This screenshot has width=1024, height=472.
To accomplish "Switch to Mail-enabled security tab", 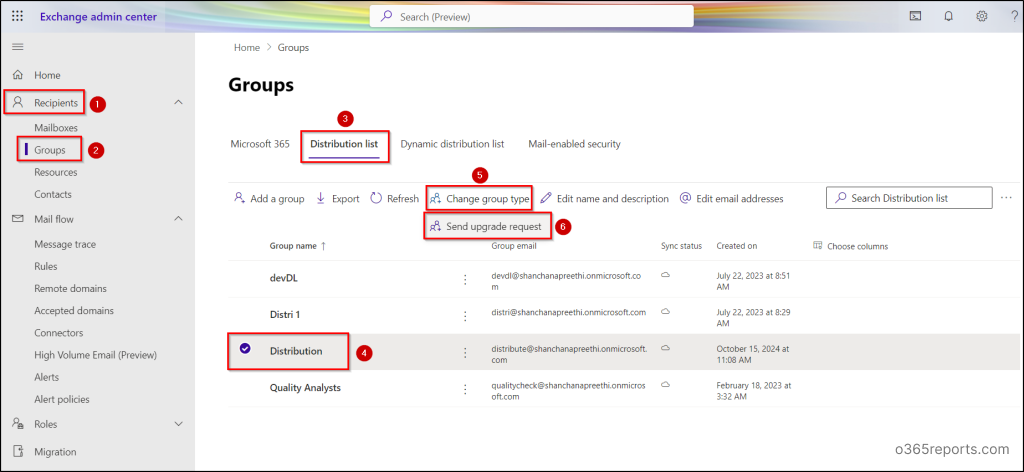I will click(574, 144).
